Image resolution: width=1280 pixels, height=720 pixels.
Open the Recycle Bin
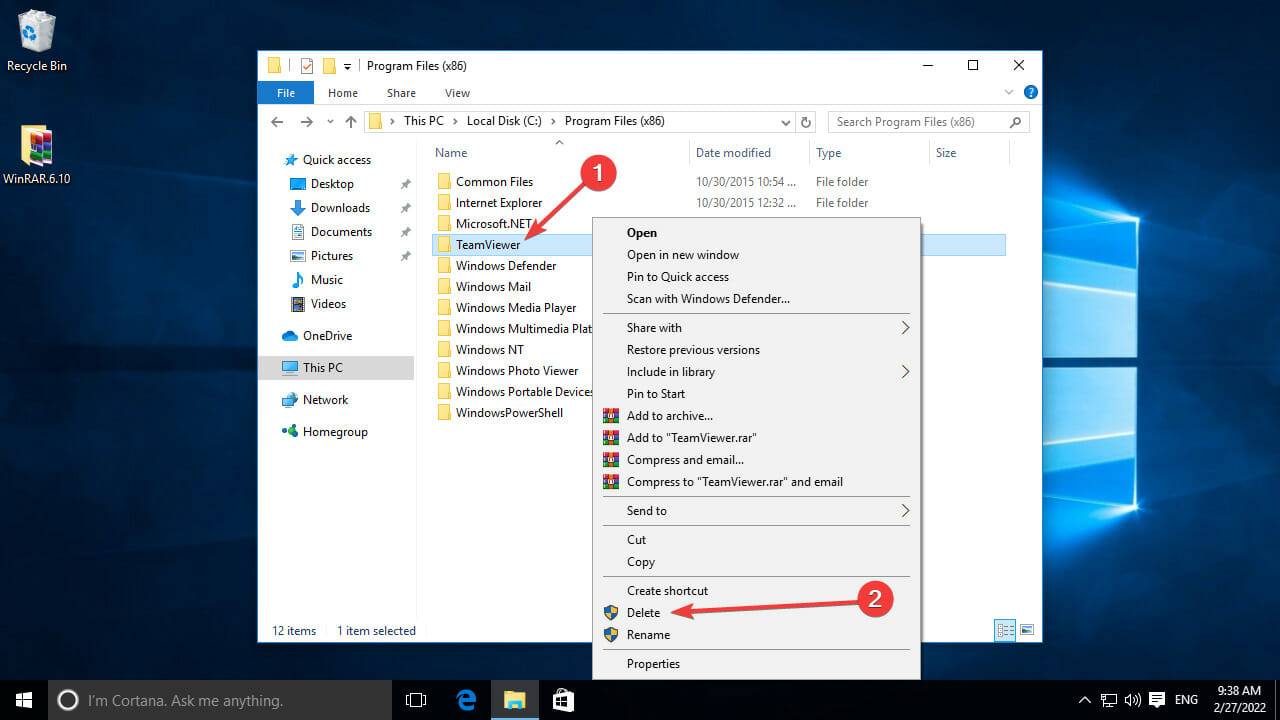(37, 38)
